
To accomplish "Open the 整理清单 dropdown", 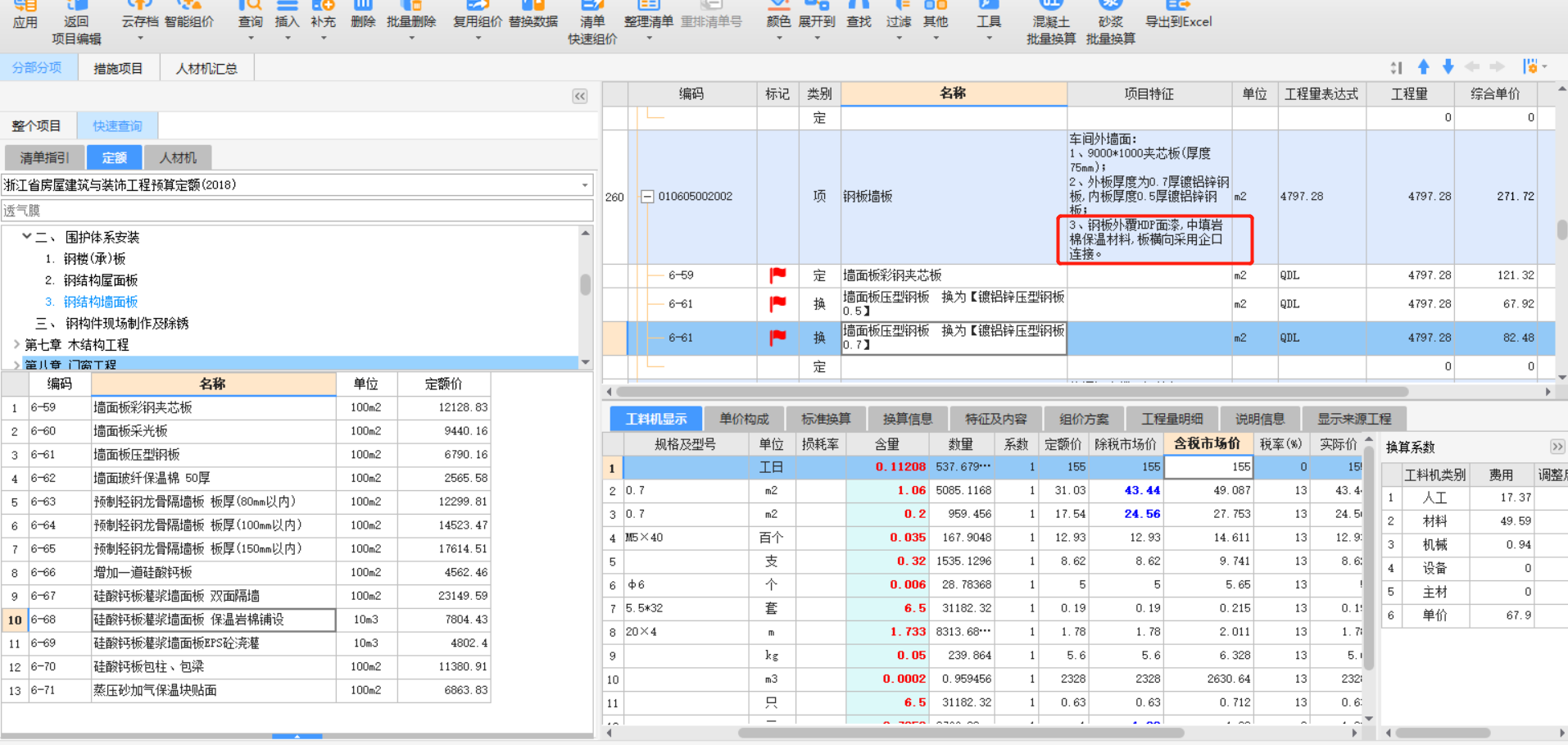I will tap(649, 38).
